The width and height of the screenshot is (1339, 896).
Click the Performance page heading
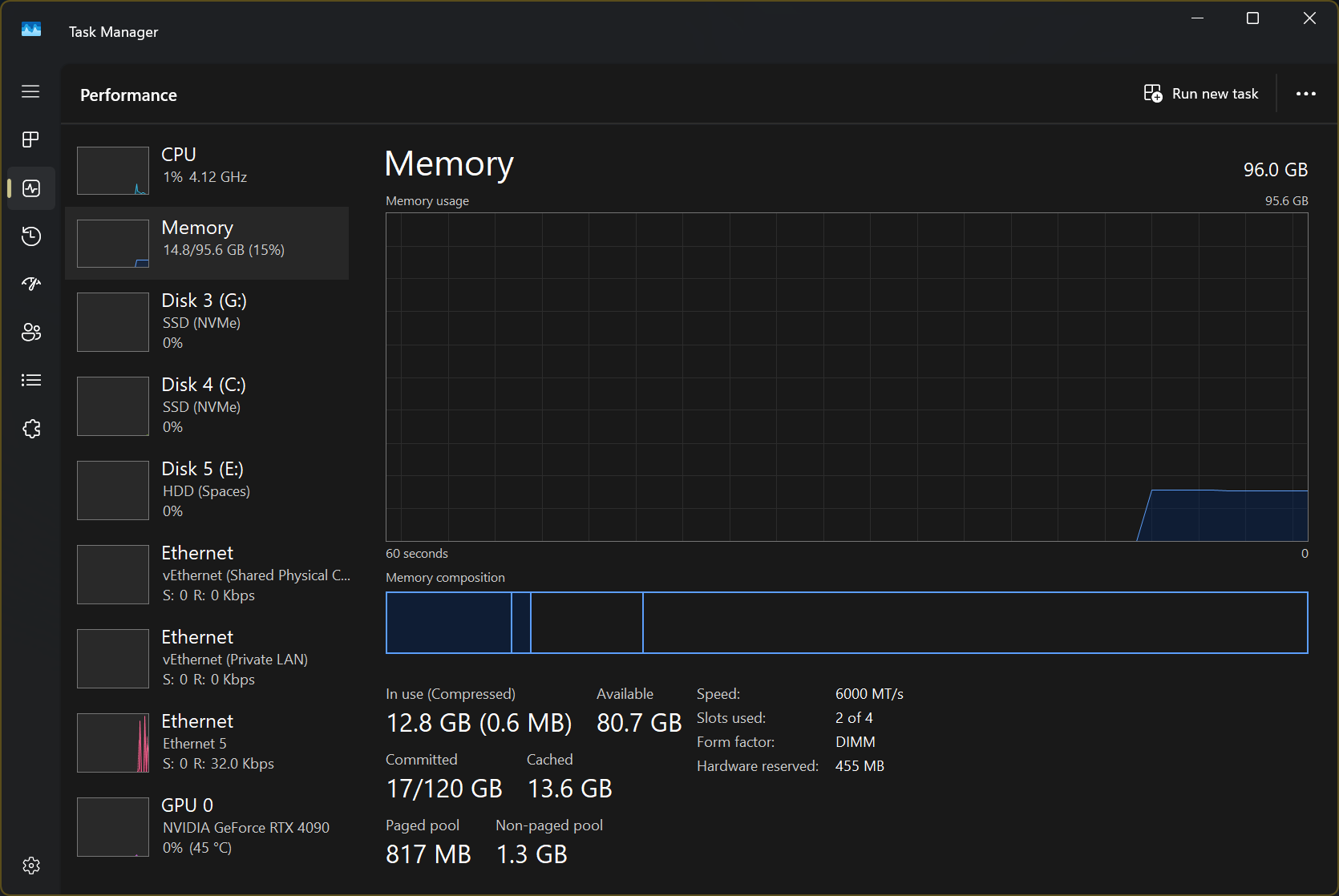[x=128, y=95]
